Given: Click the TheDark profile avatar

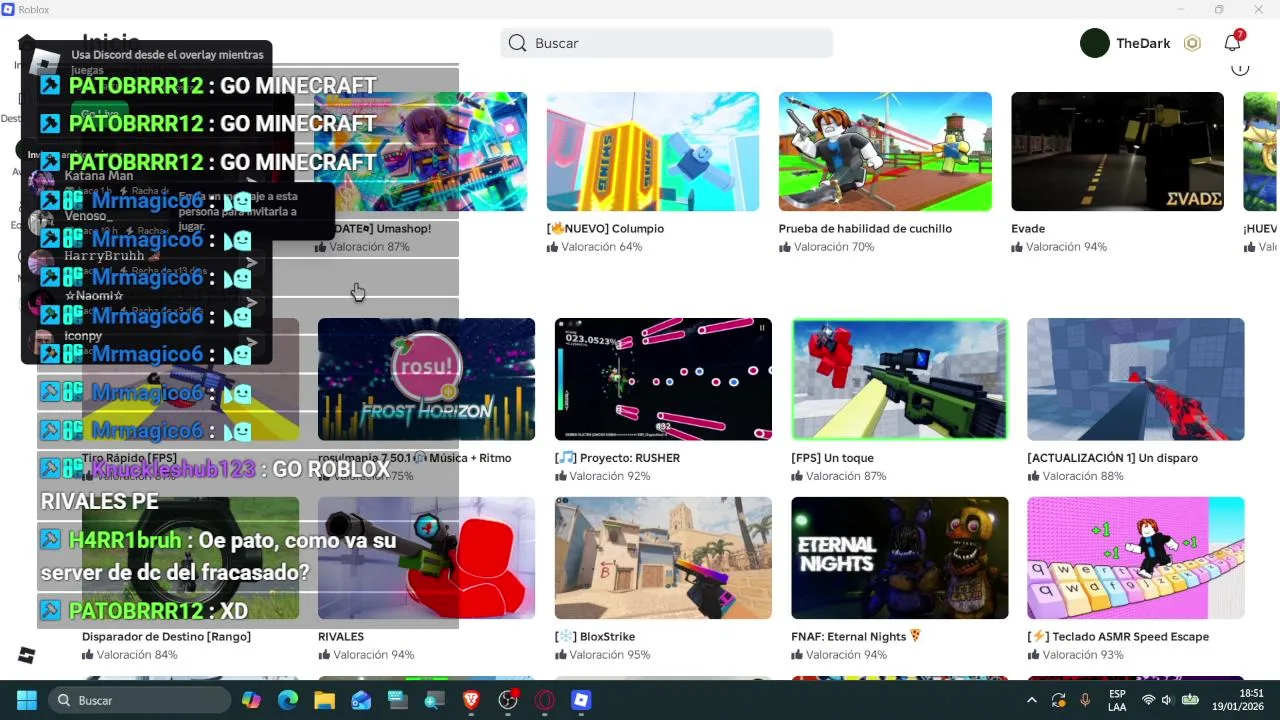Looking at the screenshot, I should coord(1095,43).
